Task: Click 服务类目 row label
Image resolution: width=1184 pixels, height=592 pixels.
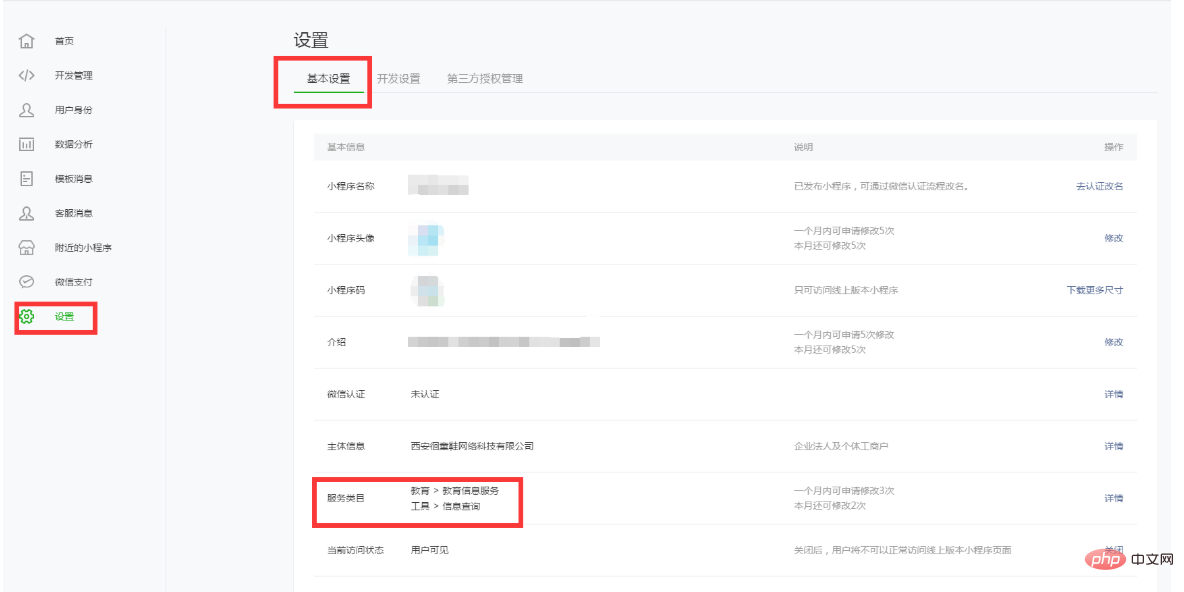Action: coord(347,498)
